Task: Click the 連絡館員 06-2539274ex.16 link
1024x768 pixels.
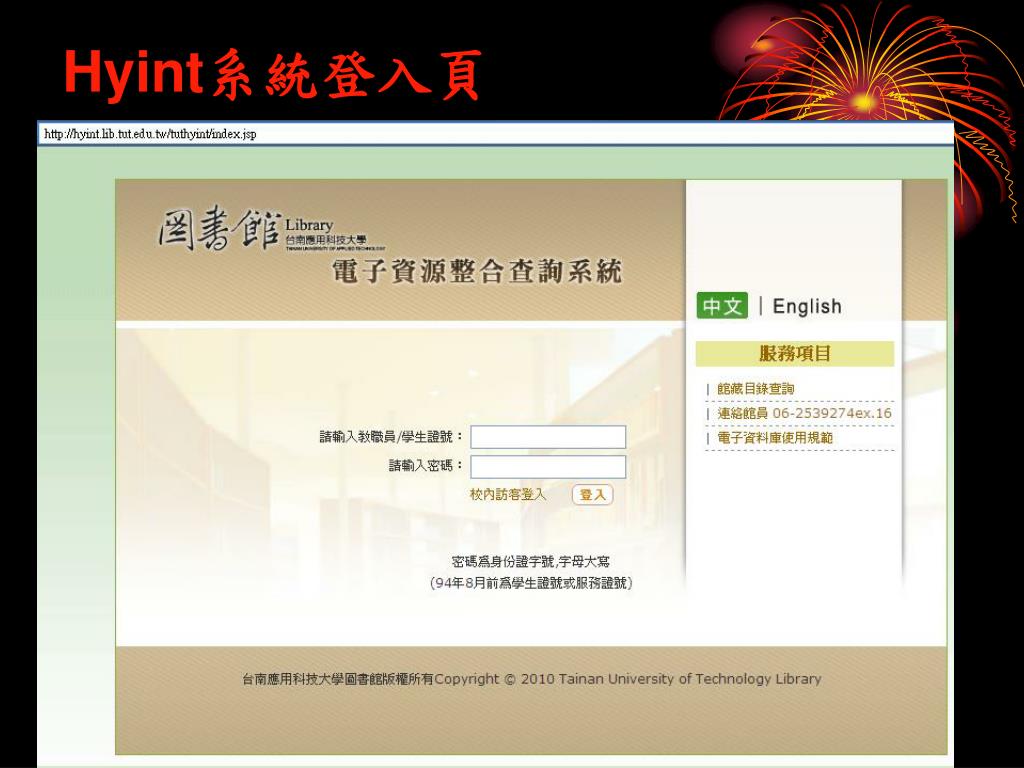Action: point(804,413)
